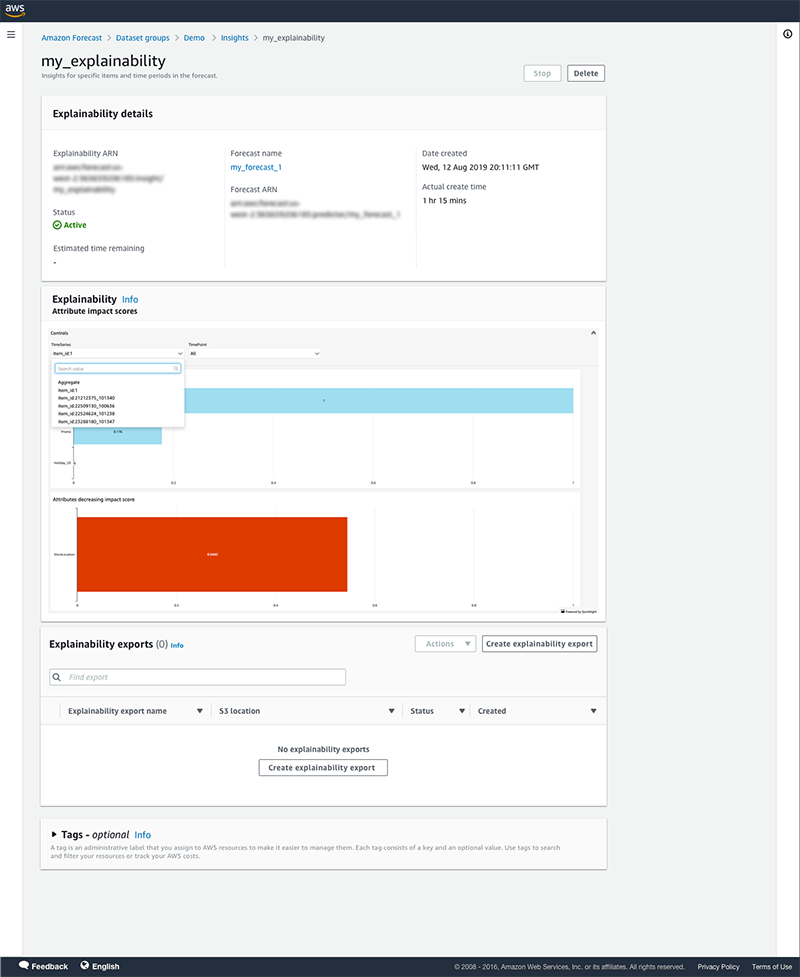Sort by the Created column arrow

pos(593,711)
